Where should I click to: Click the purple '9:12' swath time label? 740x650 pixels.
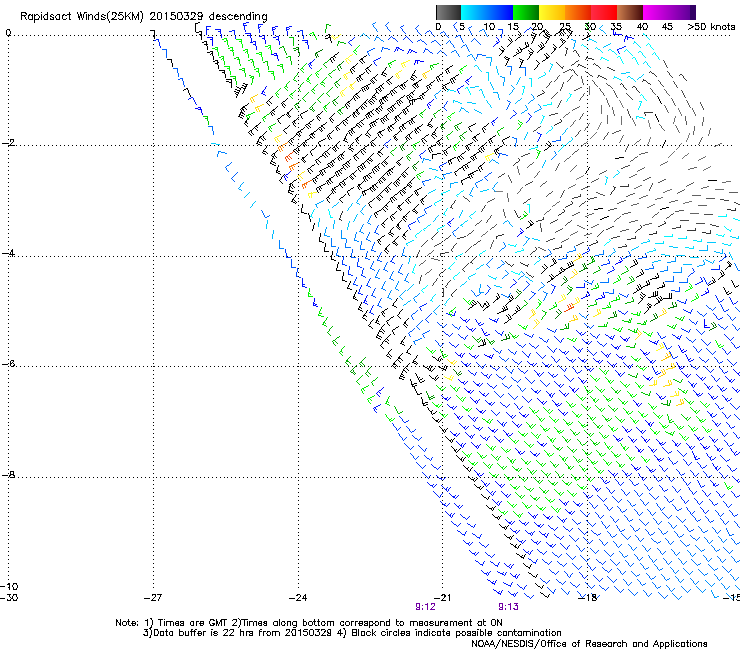tap(425, 607)
